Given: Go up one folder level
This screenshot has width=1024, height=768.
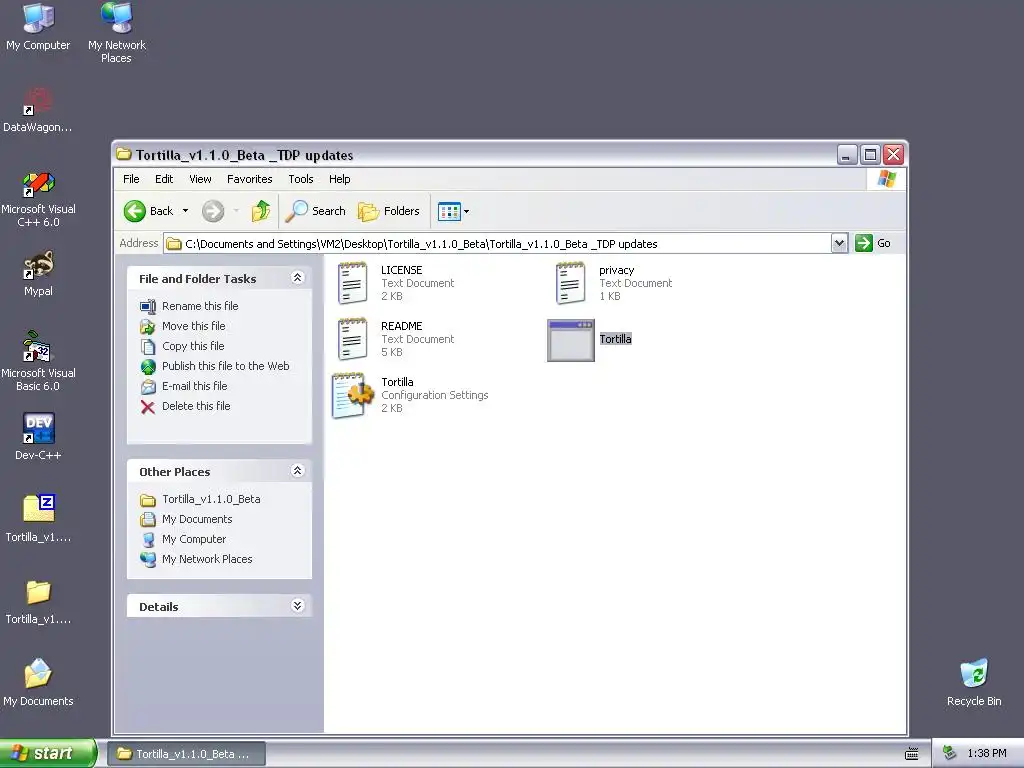Looking at the screenshot, I should (261, 211).
